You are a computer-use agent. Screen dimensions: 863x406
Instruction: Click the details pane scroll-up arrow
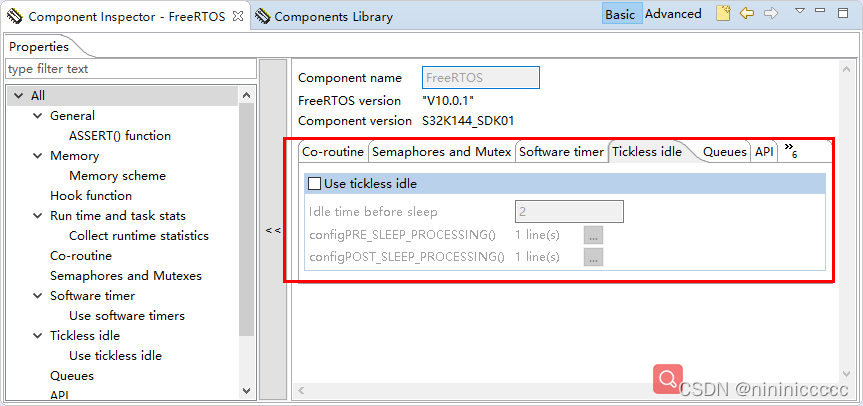pyautogui.click(x=846, y=69)
